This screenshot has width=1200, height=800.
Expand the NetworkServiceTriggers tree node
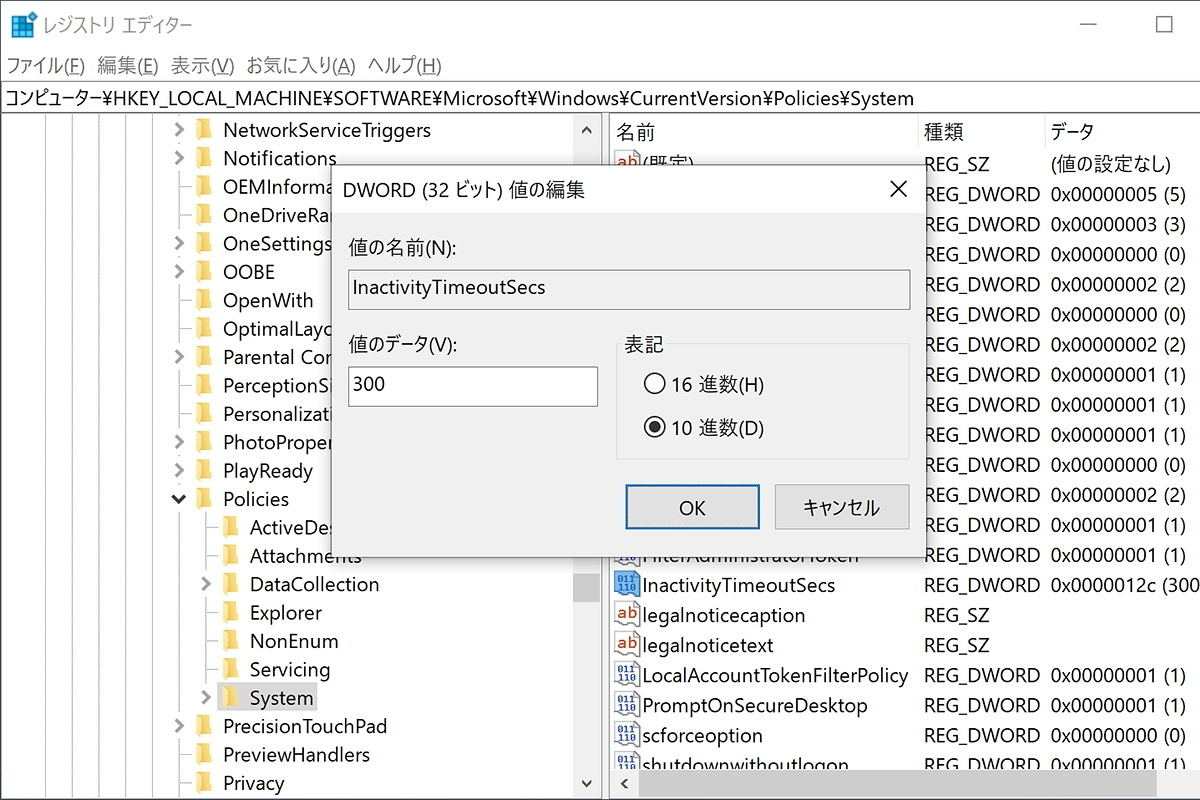click(x=179, y=130)
